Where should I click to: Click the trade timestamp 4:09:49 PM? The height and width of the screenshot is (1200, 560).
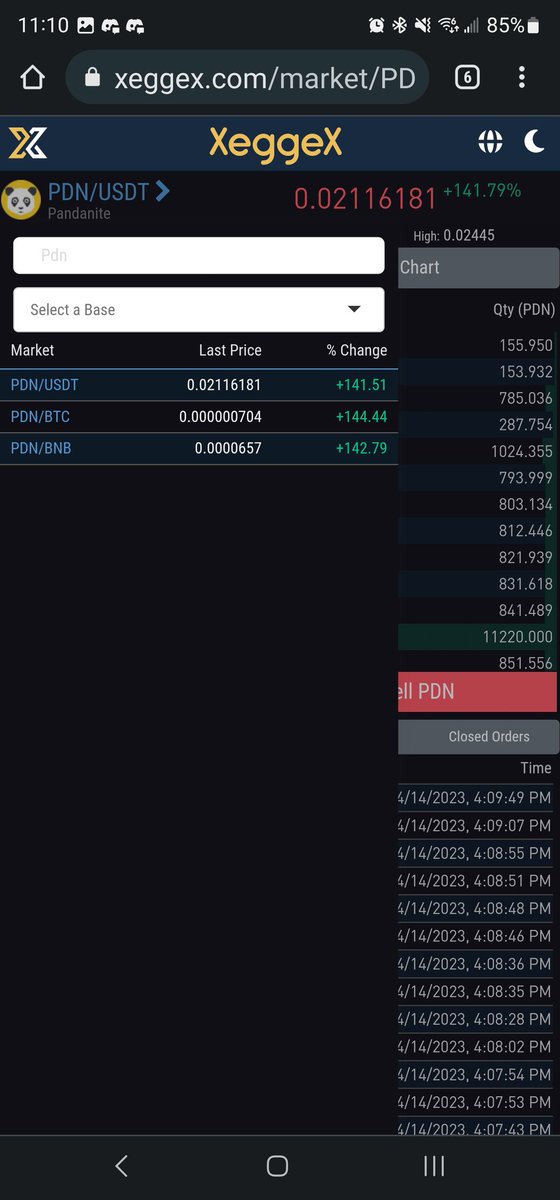[x=475, y=798]
